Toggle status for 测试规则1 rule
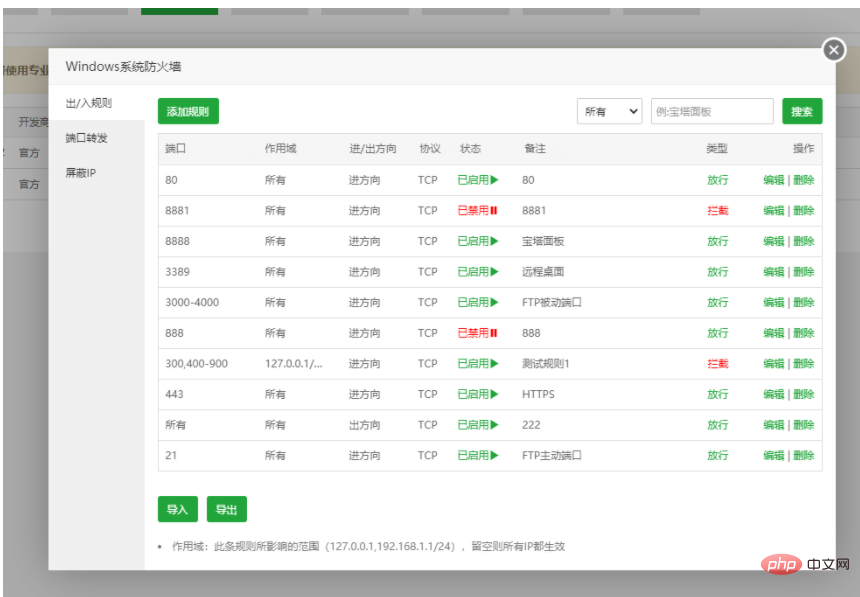The image size is (860, 597). tap(478, 364)
